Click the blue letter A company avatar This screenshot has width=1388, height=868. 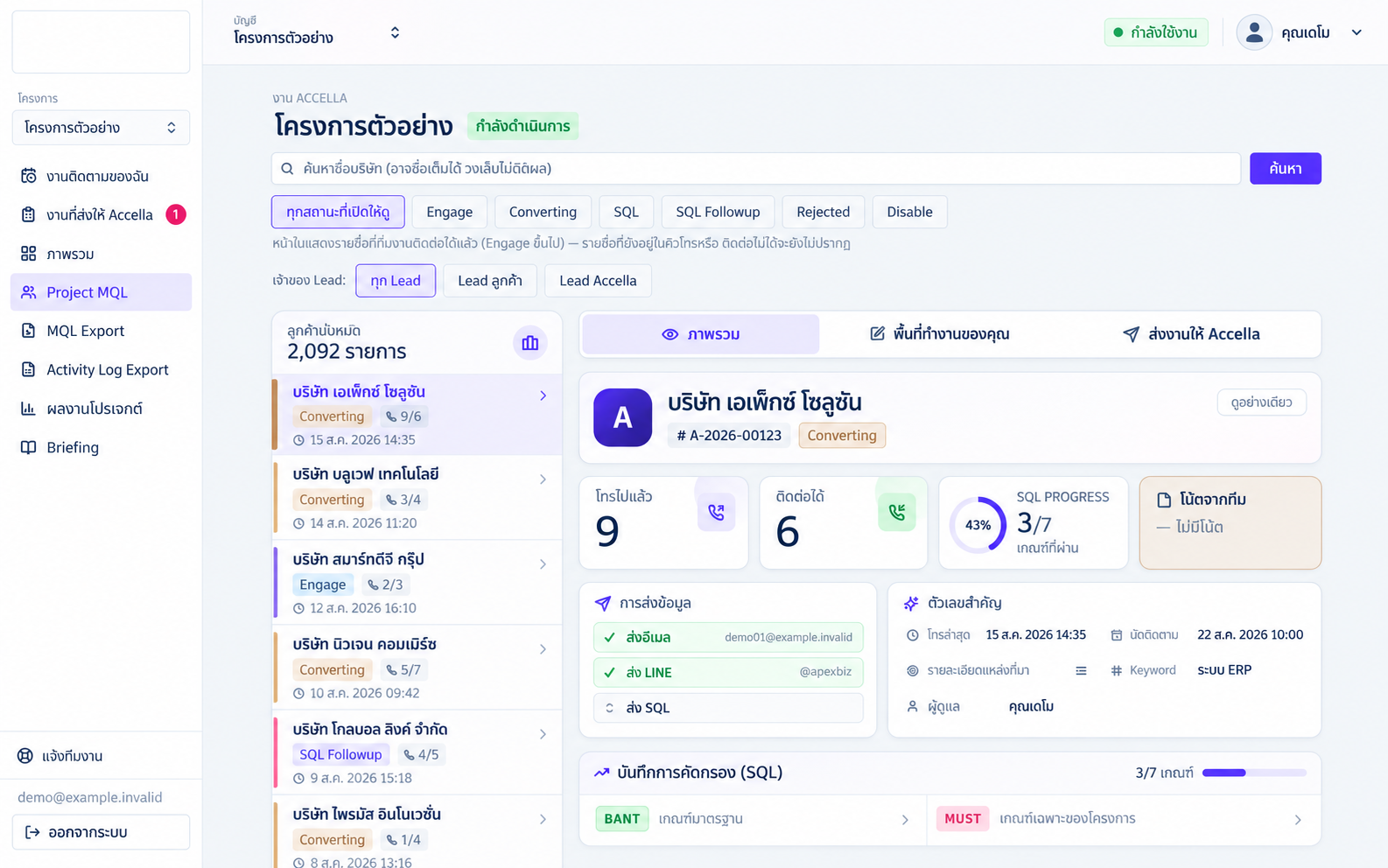[x=622, y=417]
